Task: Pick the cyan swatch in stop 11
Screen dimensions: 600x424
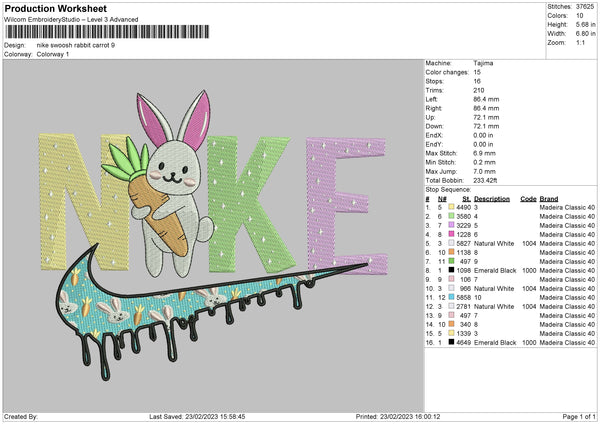Action: (x=452, y=297)
